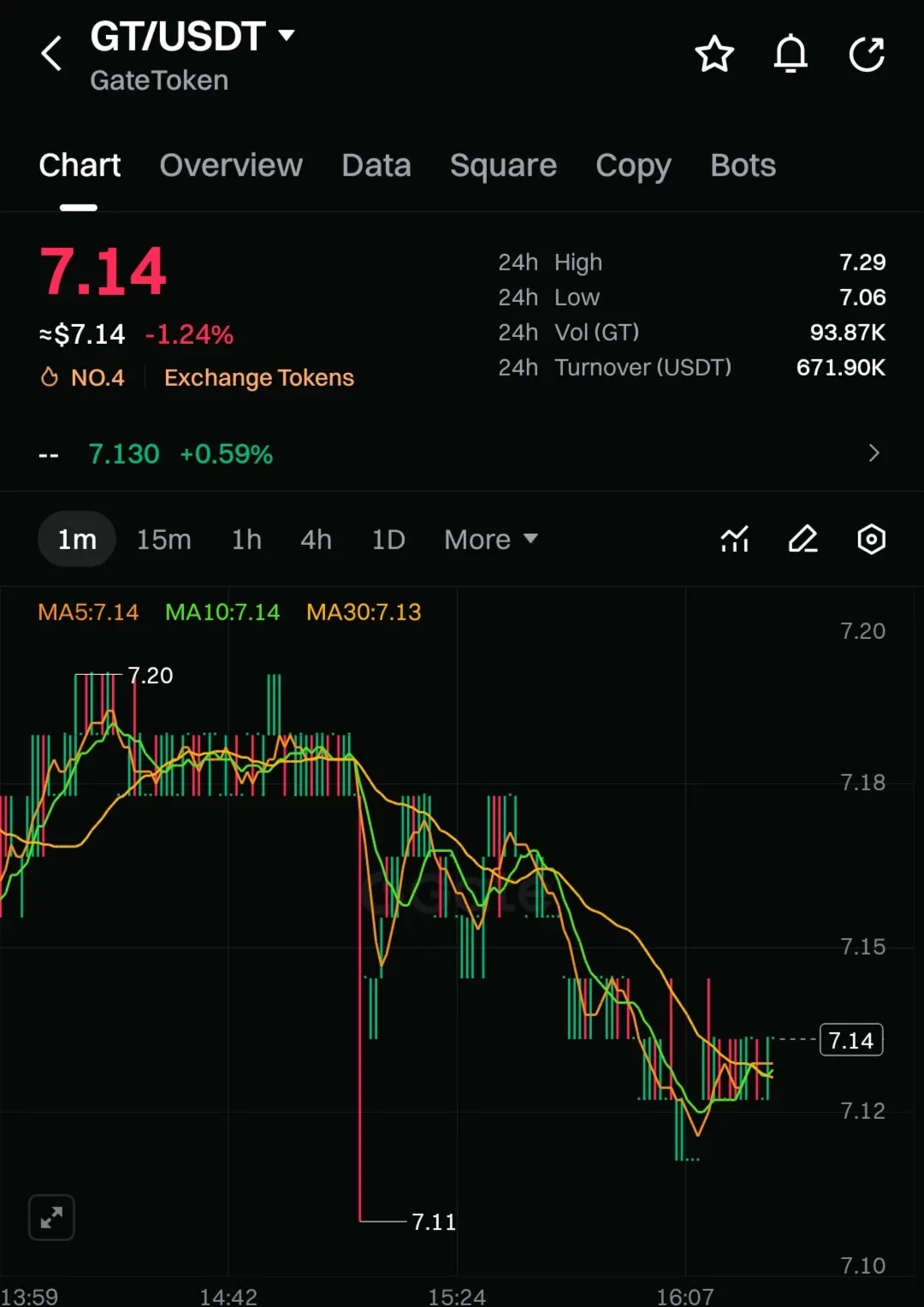Screen dimensions: 924x1307
Task: Switch to the Copy tab
Action: tap(633, 165)
